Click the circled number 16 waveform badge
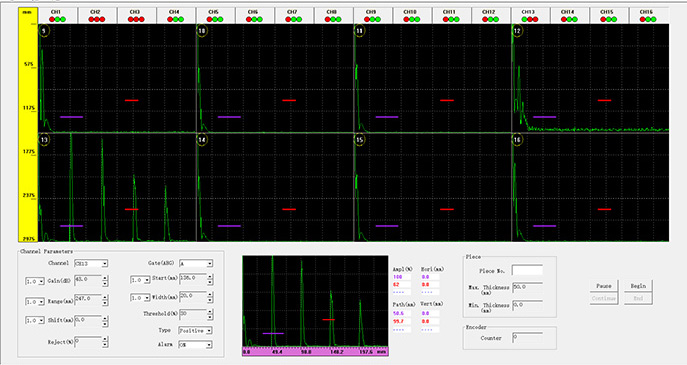This screenshot has width=687, height=365. tap(517, 140)
